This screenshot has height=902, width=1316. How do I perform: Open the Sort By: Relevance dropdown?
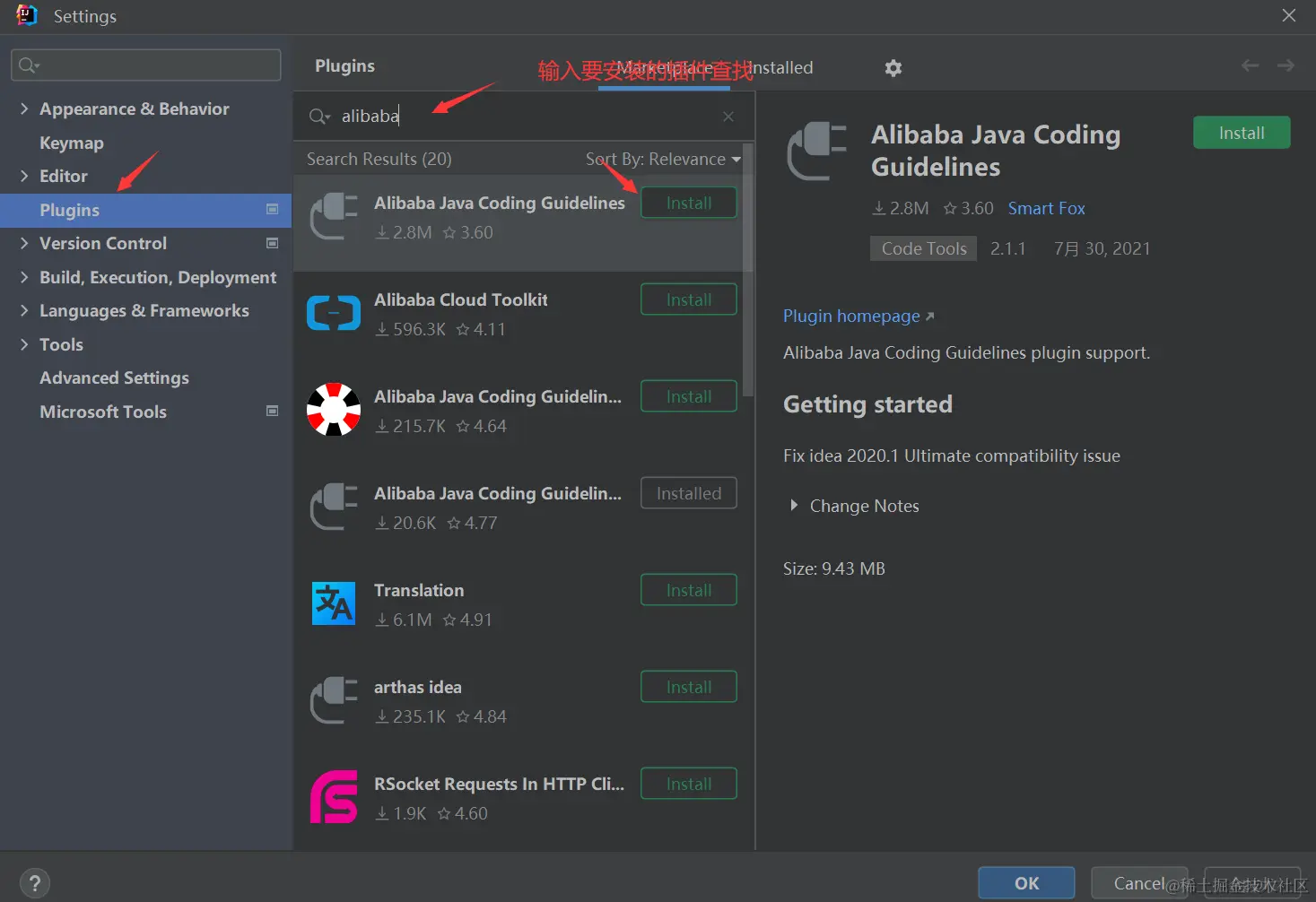[664, 159]
